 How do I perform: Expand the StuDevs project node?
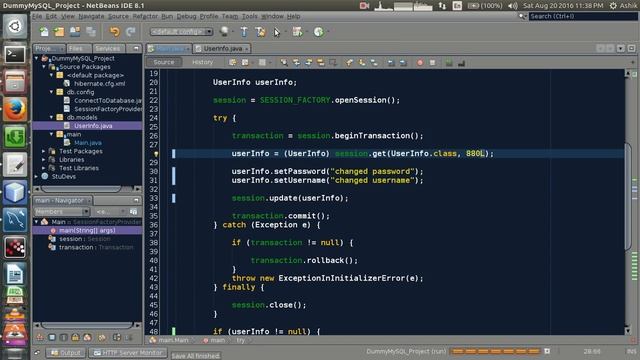[37, 177]
